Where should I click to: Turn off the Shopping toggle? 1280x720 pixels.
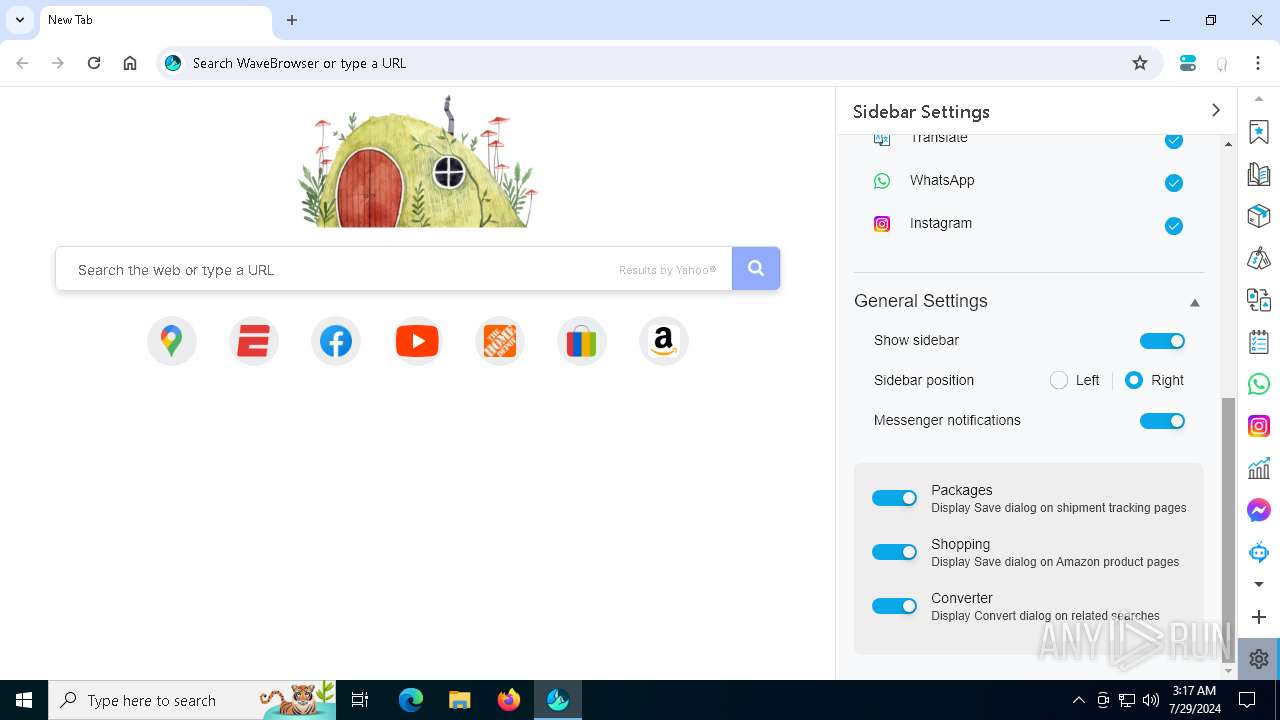tap(894, 552)
